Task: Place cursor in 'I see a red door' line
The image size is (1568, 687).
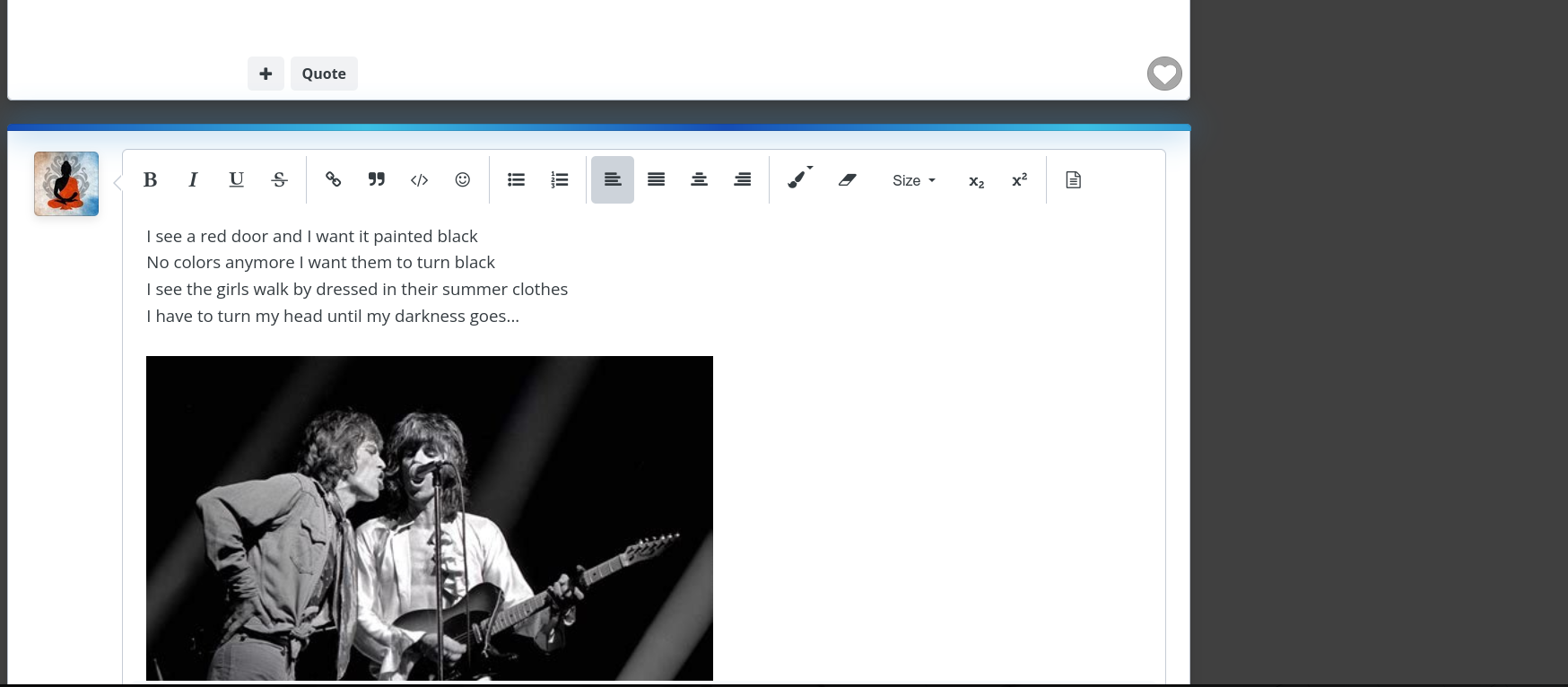Action: coord(312,236)
